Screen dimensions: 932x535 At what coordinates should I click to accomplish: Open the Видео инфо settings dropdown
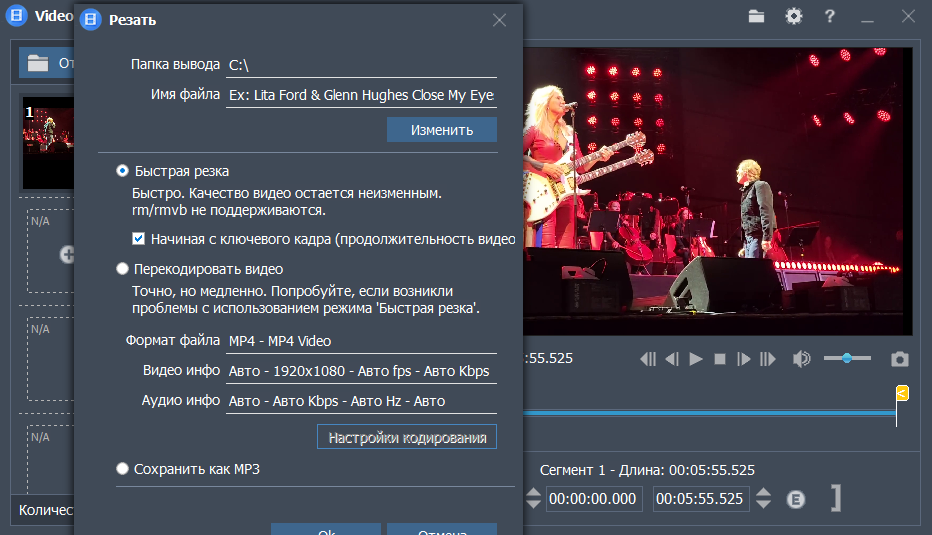361,371
